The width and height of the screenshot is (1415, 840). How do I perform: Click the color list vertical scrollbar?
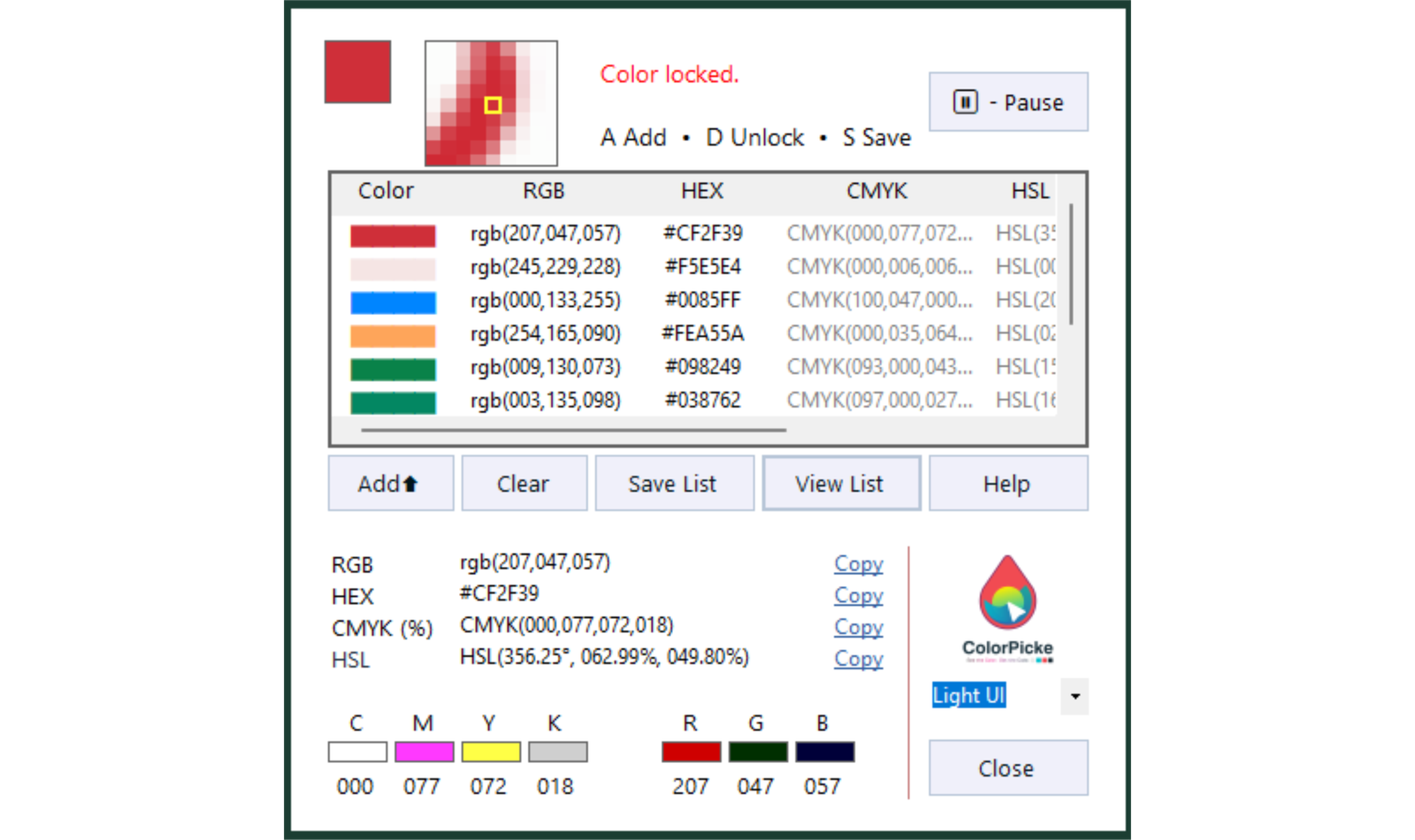point(1071,264)
